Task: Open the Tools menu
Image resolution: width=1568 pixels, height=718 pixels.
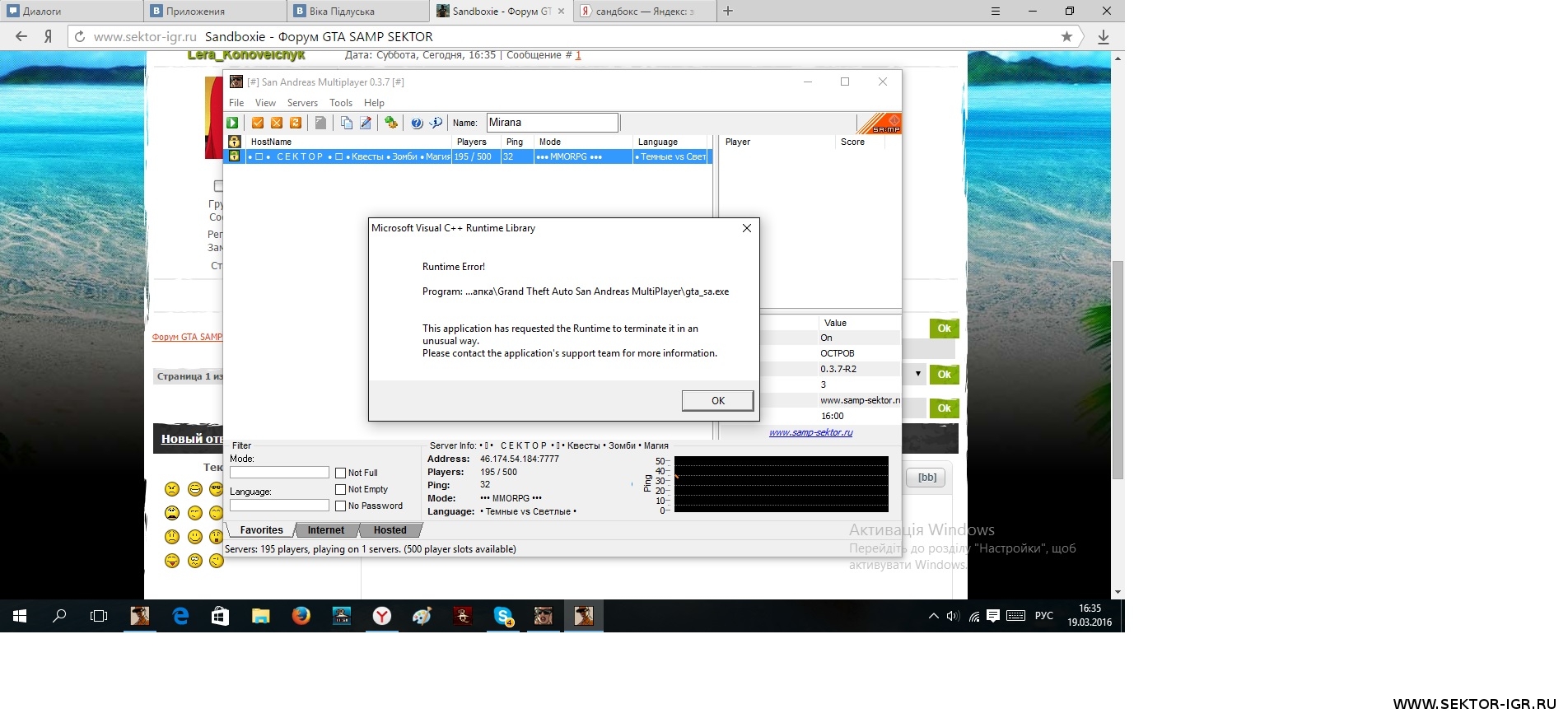Action: [x=340, y=103]
